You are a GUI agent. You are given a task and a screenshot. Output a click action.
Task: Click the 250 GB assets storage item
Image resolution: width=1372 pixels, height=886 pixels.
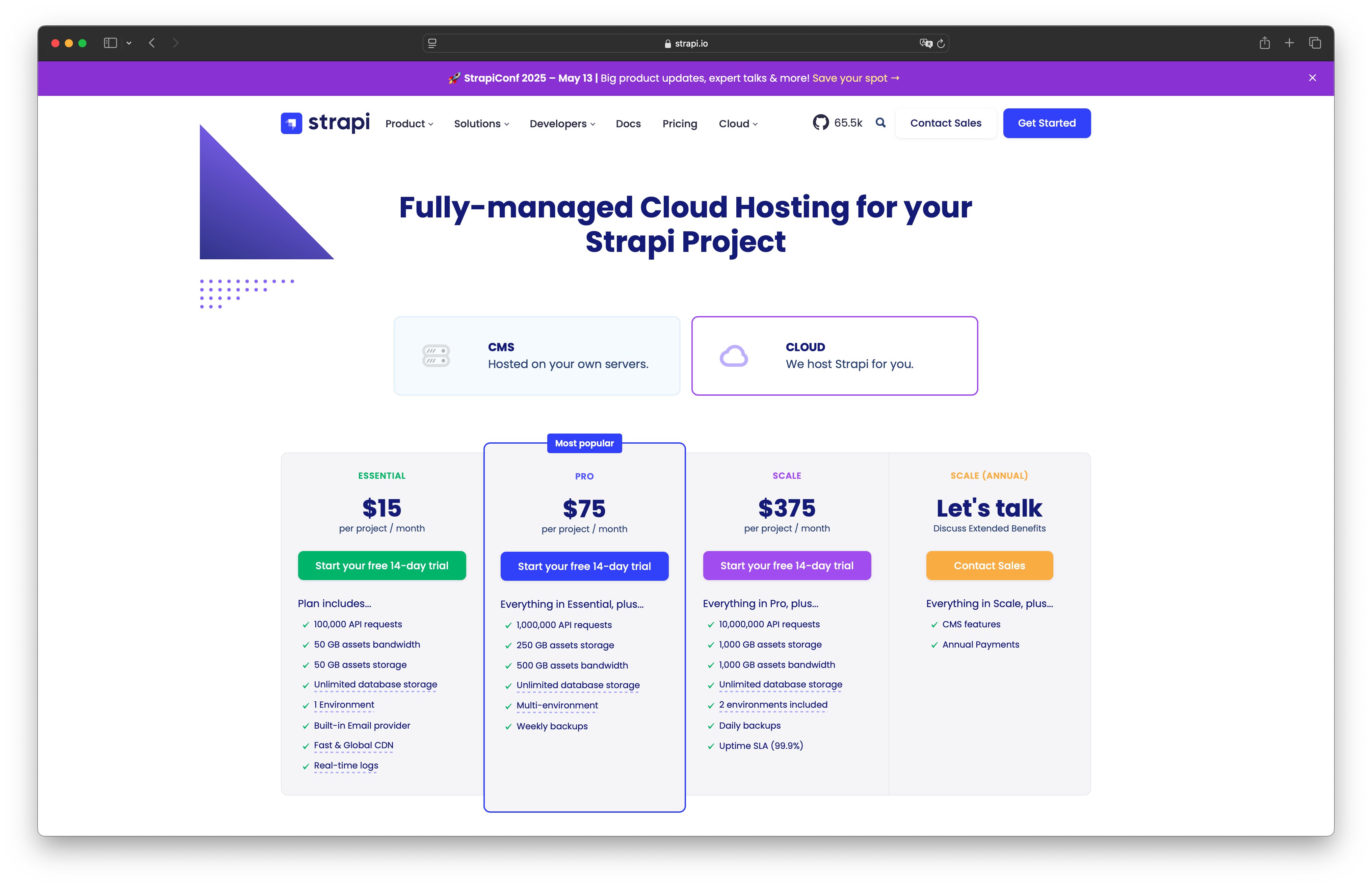click(x=565, y=645)
